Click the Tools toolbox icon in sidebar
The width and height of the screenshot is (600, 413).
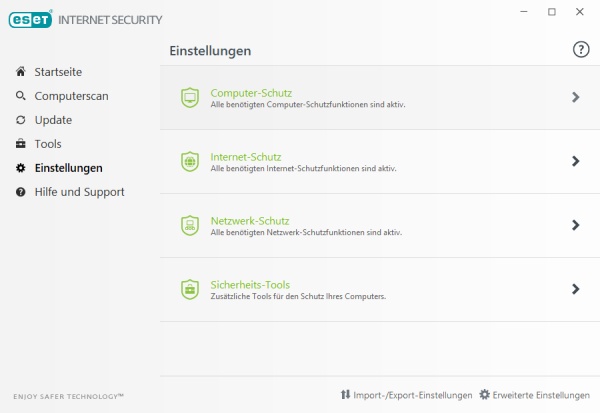pos(21,144)
